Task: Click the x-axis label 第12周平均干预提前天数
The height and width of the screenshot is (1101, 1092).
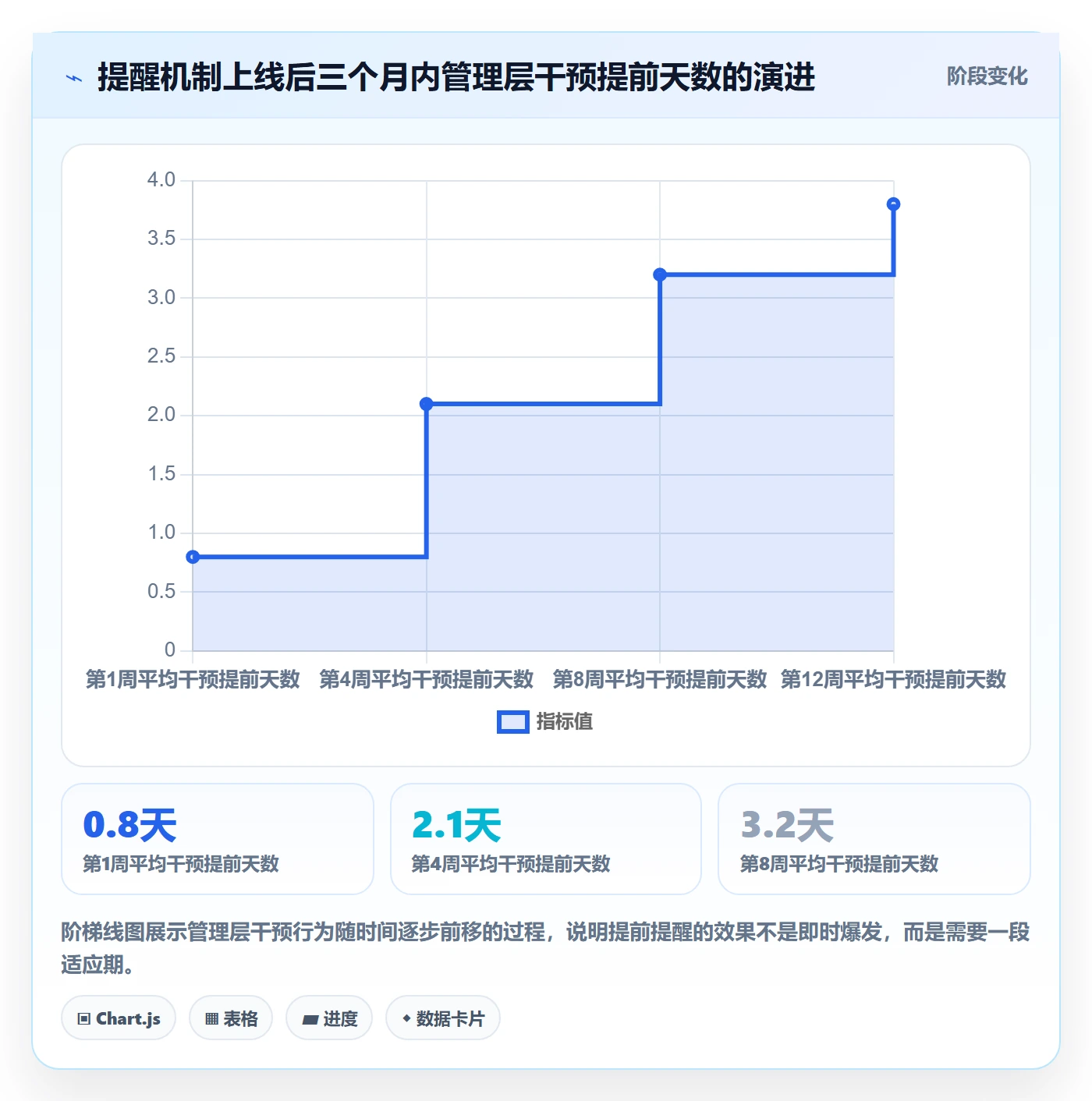Action: [894, 680]
